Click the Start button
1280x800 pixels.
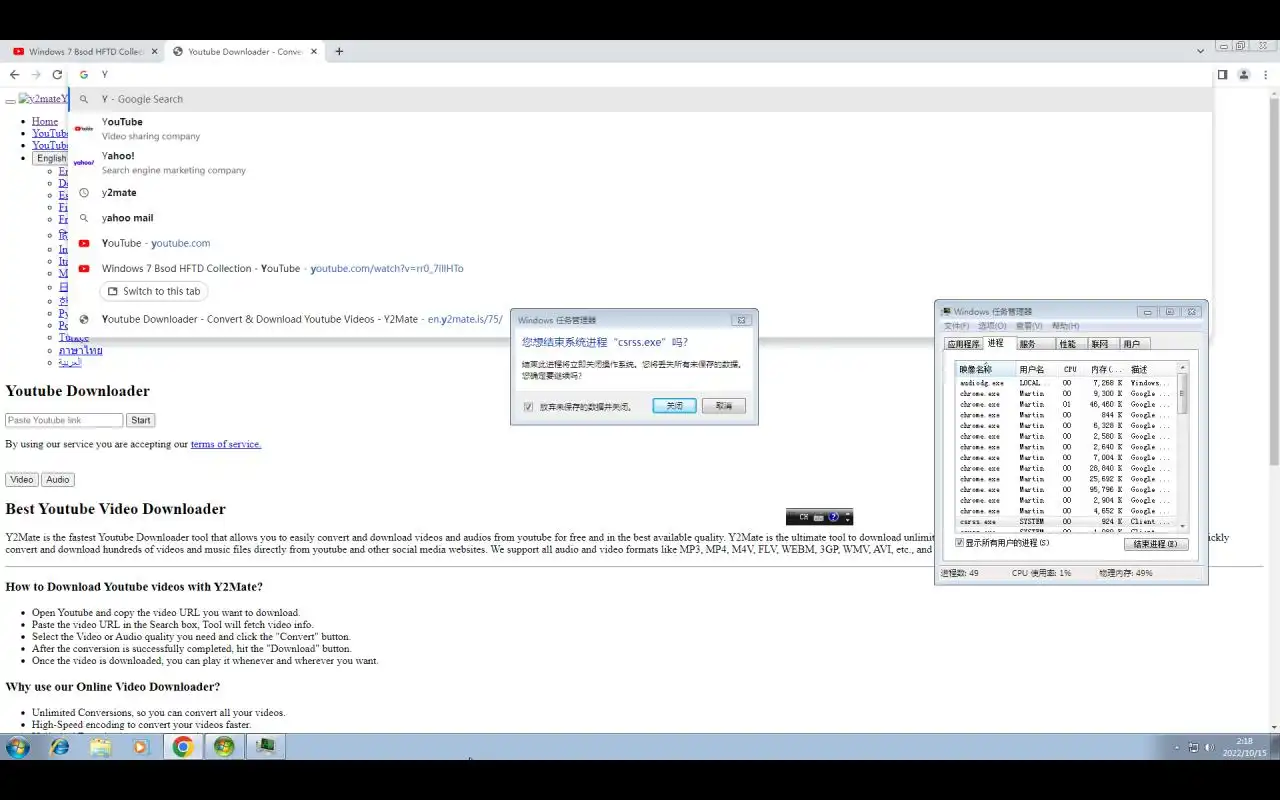click(141, 420)
